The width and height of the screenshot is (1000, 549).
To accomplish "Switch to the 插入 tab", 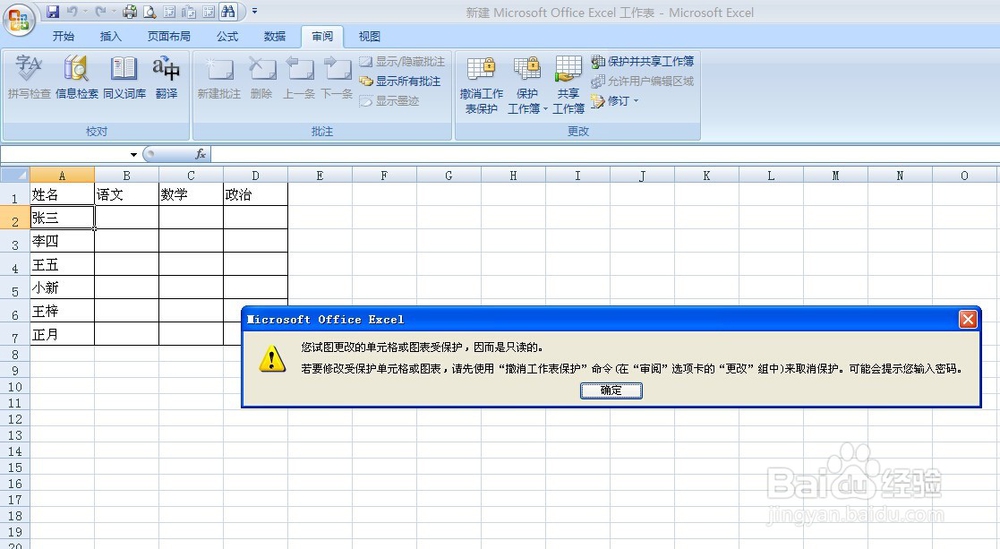I will 110,36.
